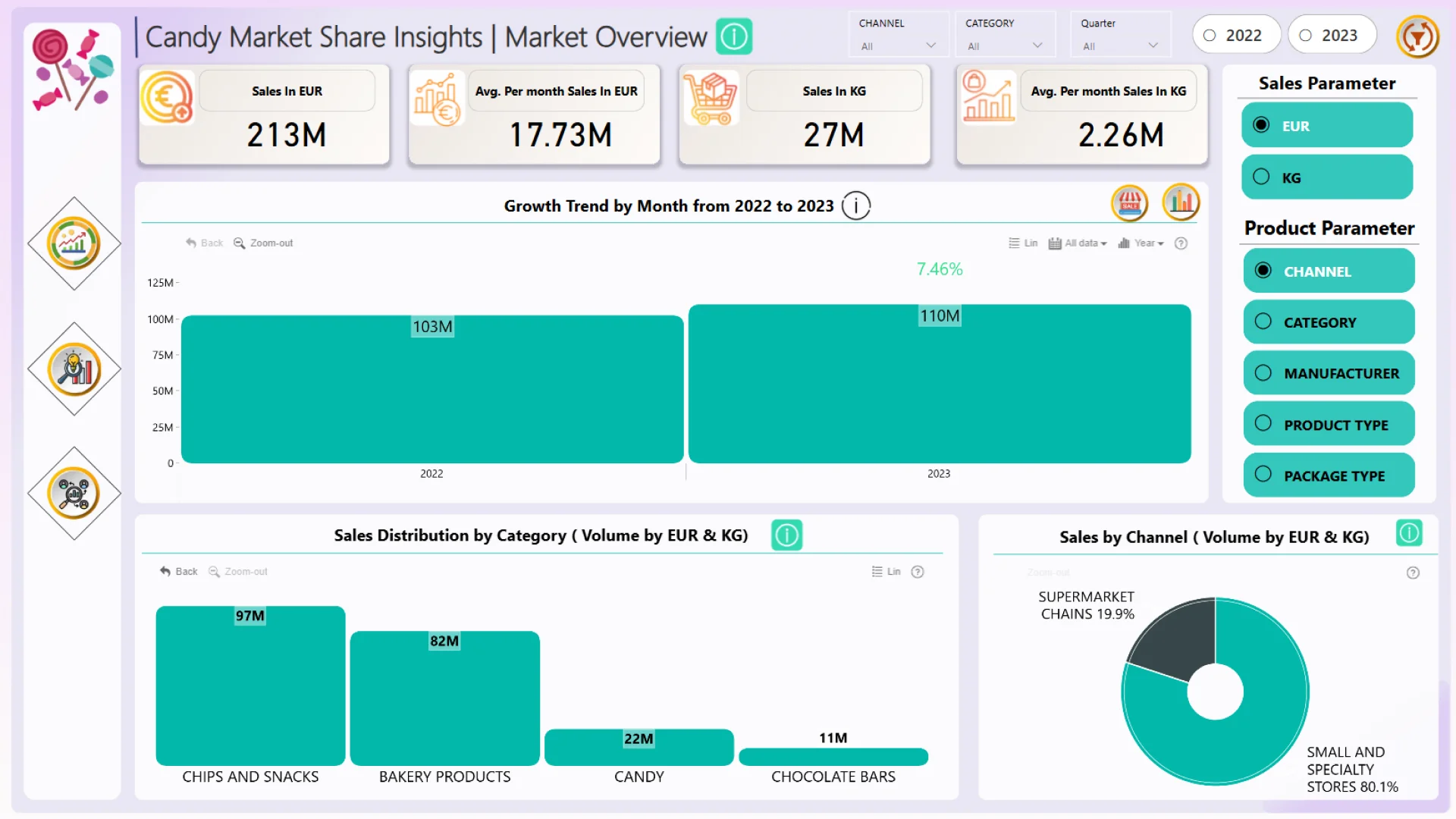Click SMALL AND SPECIALTY STORES 80.1% label
This screenshot has width=1456, height=819.
pos(1352,769)
